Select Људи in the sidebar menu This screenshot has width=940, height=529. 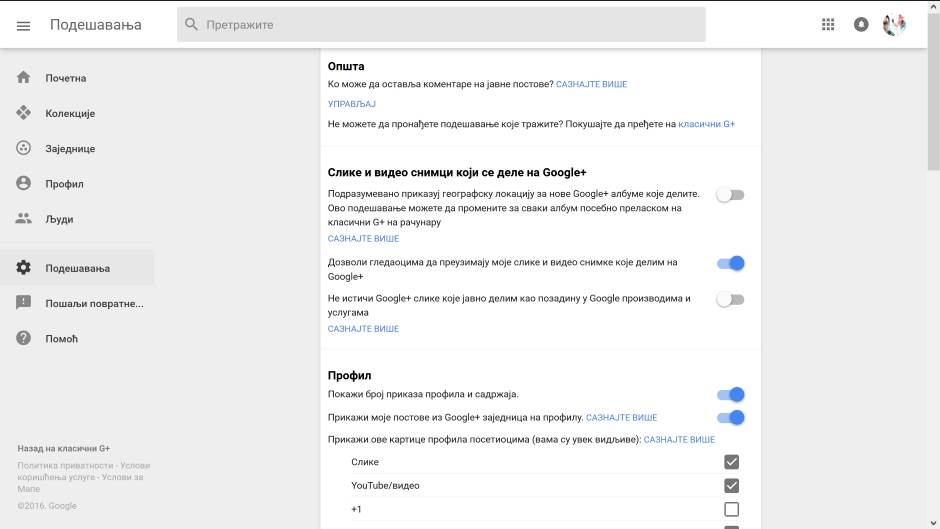click(59, 219)
